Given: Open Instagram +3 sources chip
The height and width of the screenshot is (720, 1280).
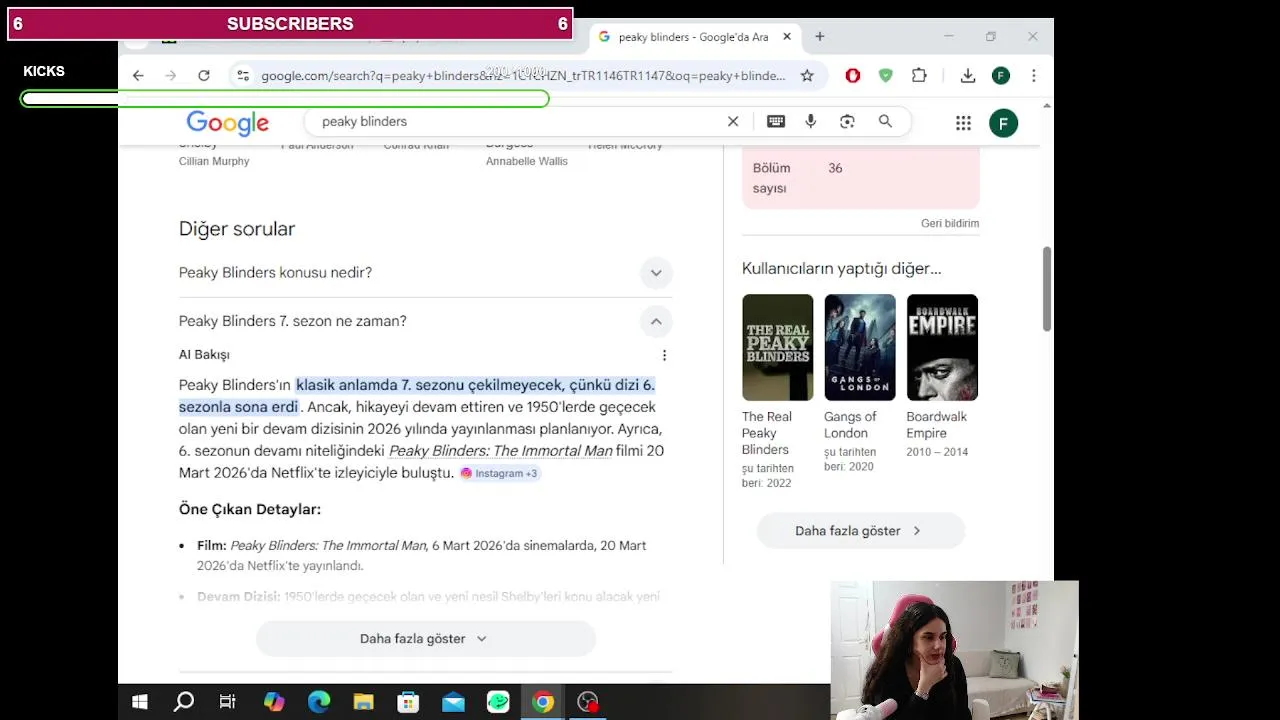Looking at the screenshot, I should (x=499, y=473).
